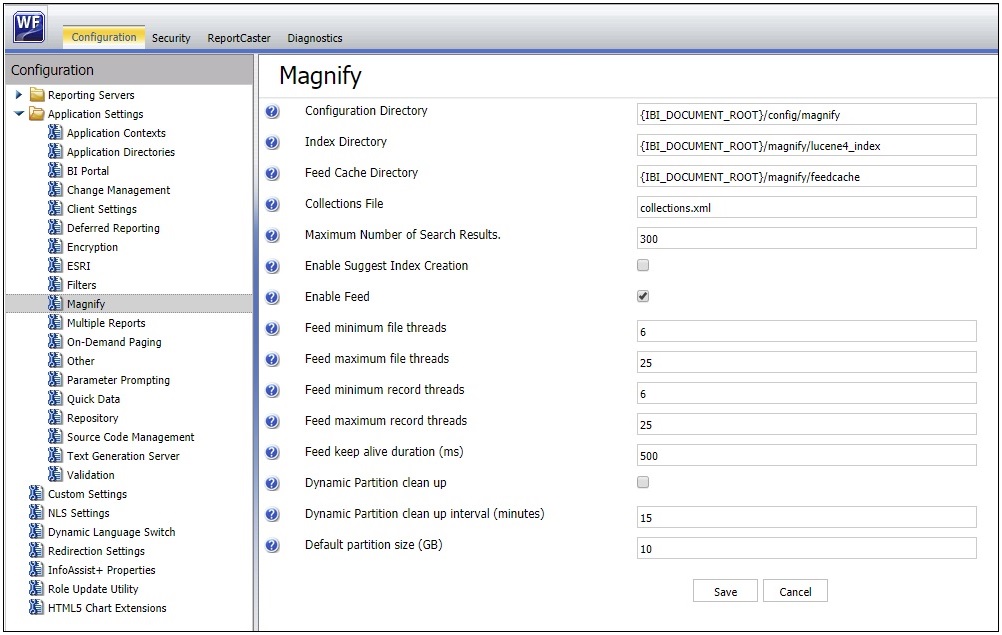Click the settings icon beside Application Contexts

56,133
